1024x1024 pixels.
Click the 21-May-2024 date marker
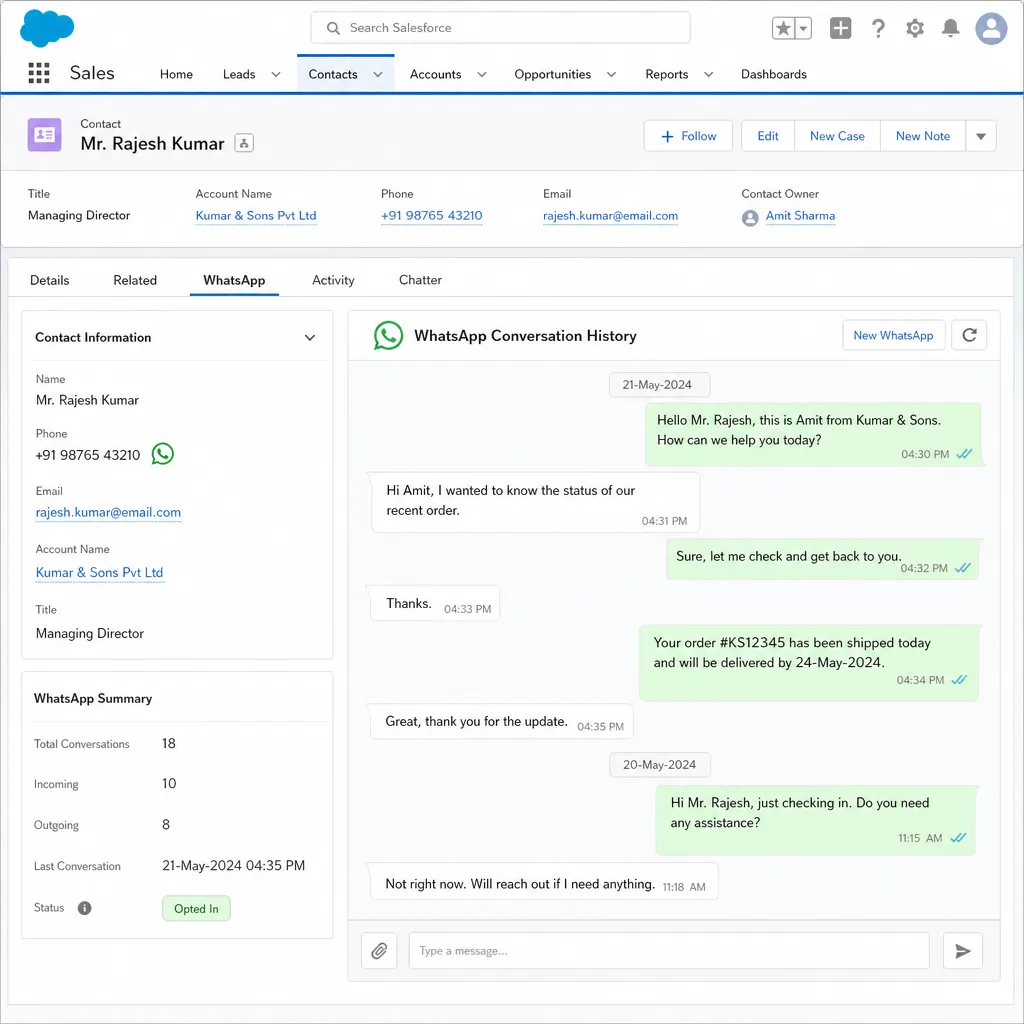pos(659,385)
